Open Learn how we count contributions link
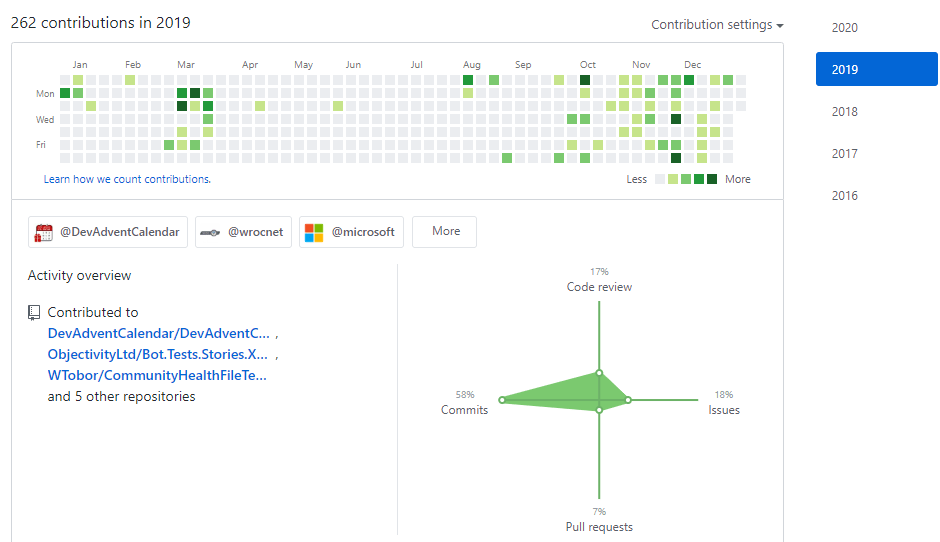The width and height of the screenshot is (940, 542). 127,180
